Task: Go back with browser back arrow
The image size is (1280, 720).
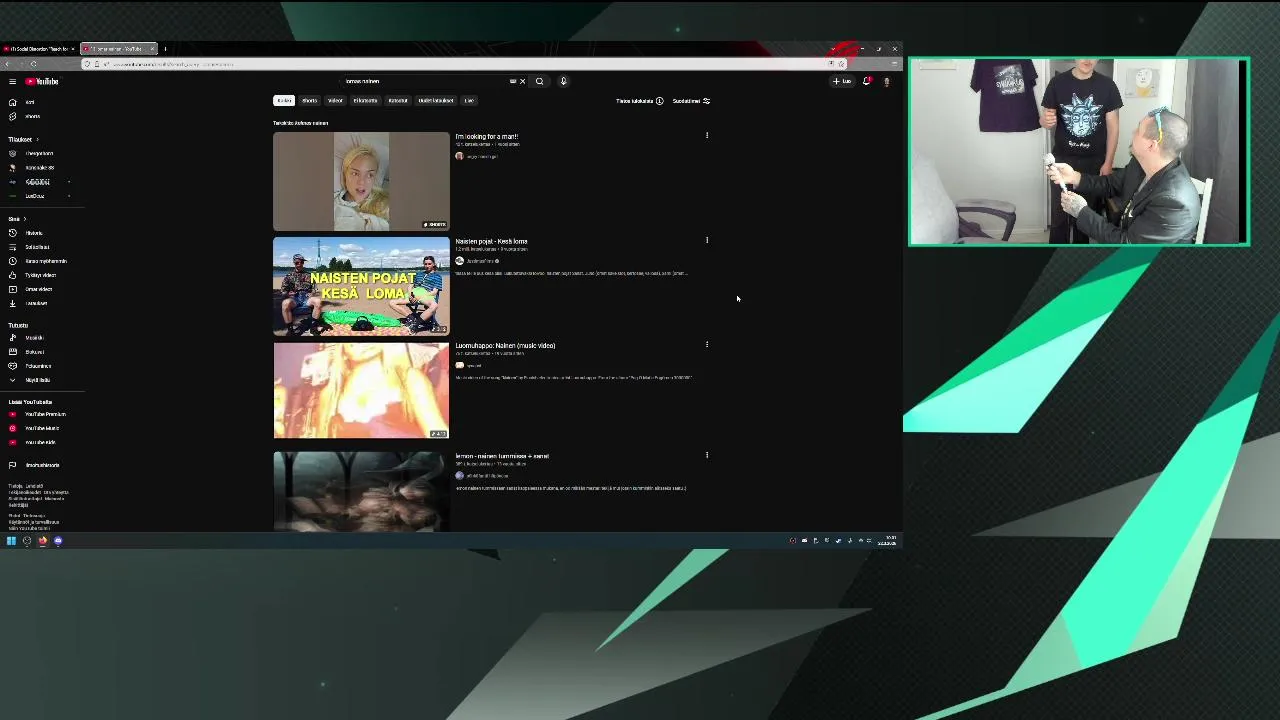Action: pos(7,64)
